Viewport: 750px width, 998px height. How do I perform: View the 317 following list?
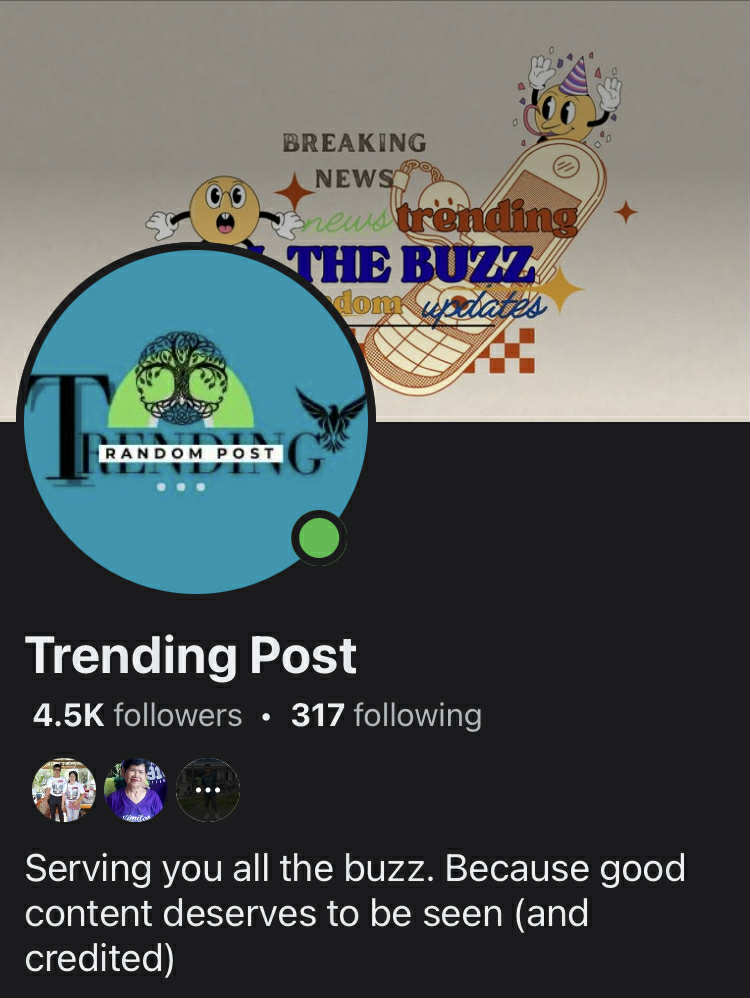point(386,715)
